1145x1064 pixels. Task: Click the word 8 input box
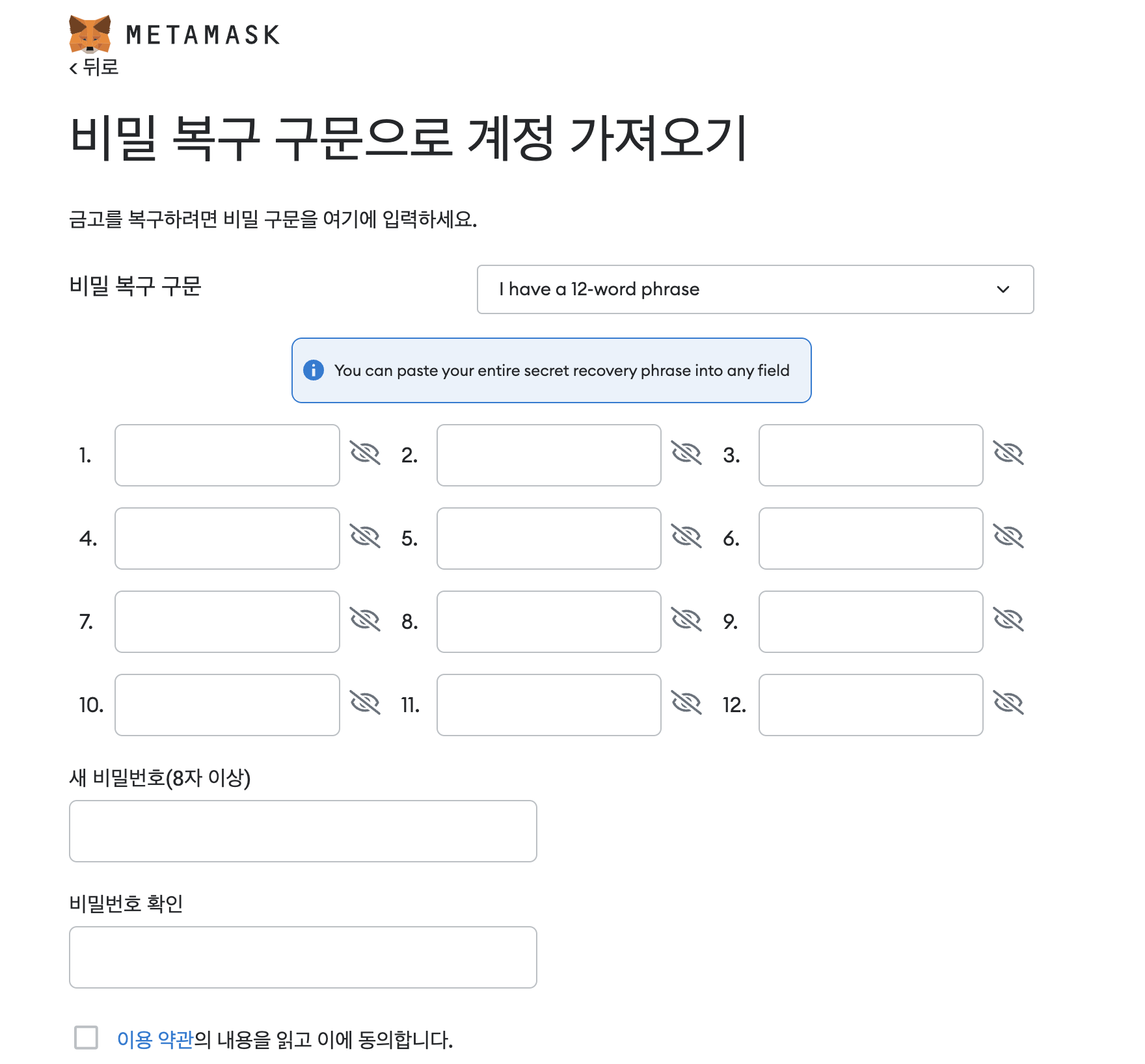[548, 622]
